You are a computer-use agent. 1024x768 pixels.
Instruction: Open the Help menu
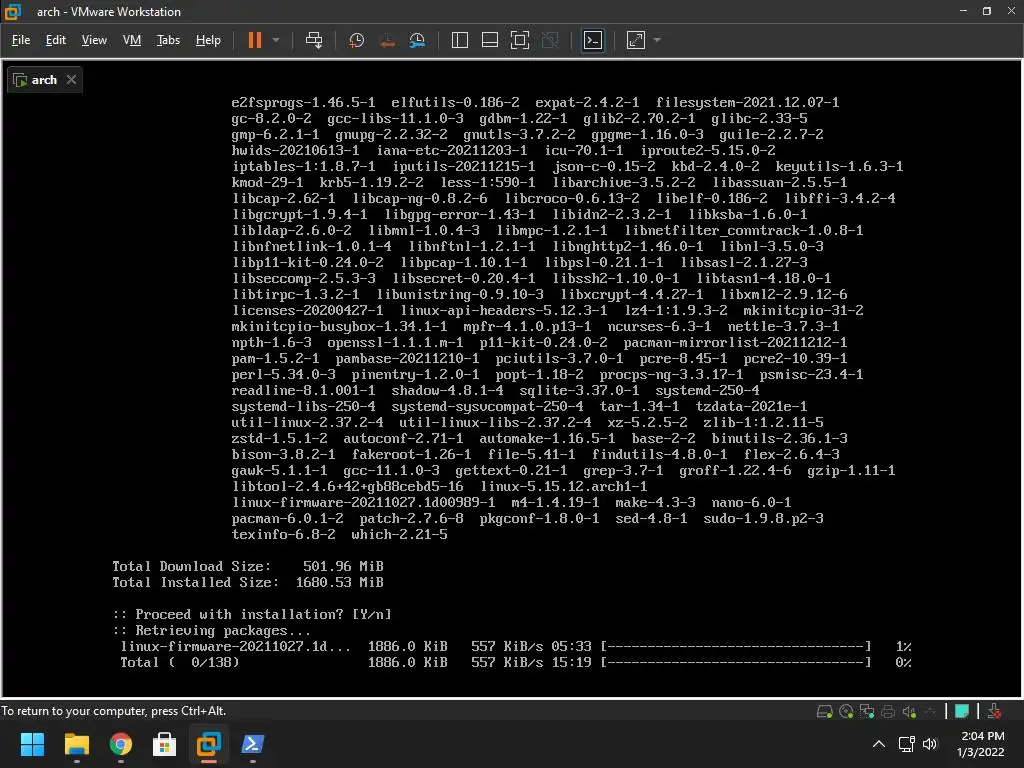[x=208, y=40]
